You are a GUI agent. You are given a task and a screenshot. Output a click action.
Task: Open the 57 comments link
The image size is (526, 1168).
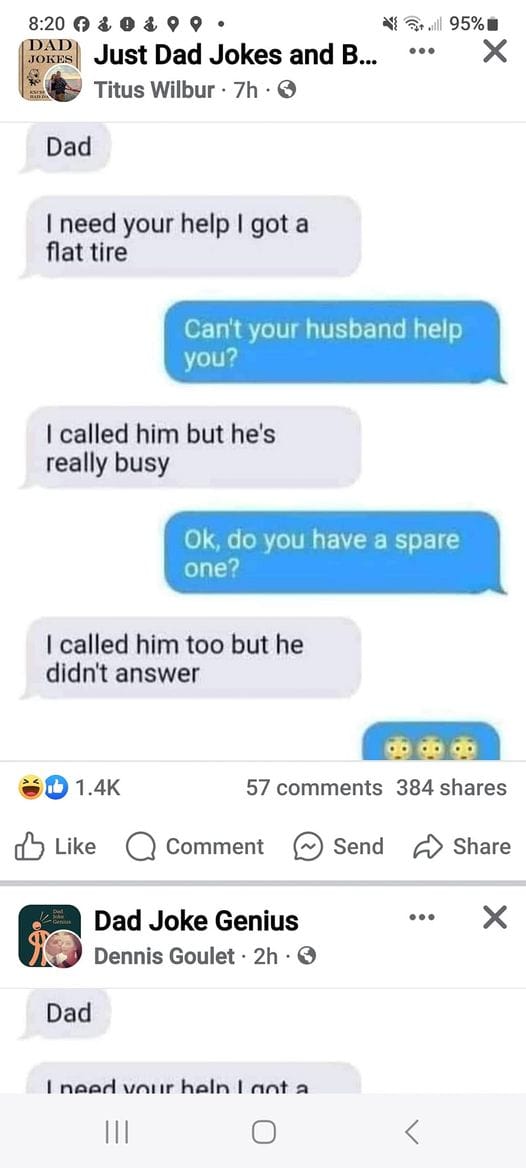tap(314, 787)
